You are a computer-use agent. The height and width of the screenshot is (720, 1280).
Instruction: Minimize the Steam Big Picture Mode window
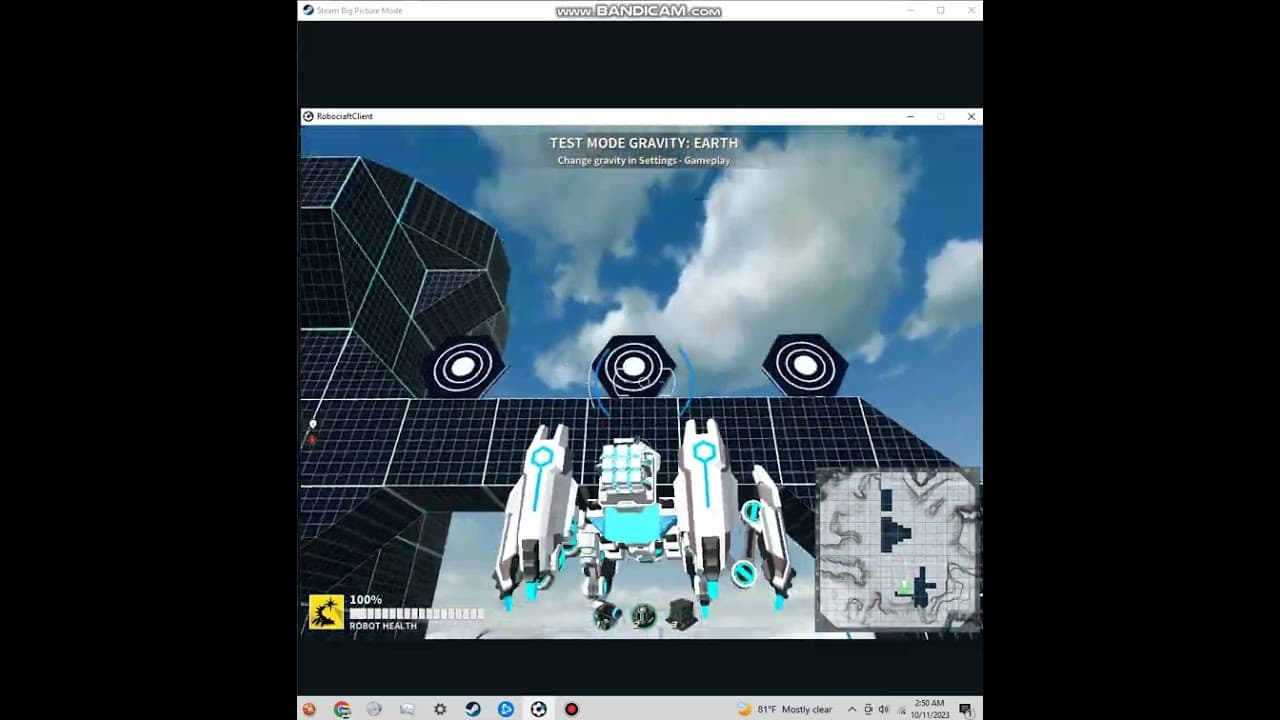tap(910, 10)
